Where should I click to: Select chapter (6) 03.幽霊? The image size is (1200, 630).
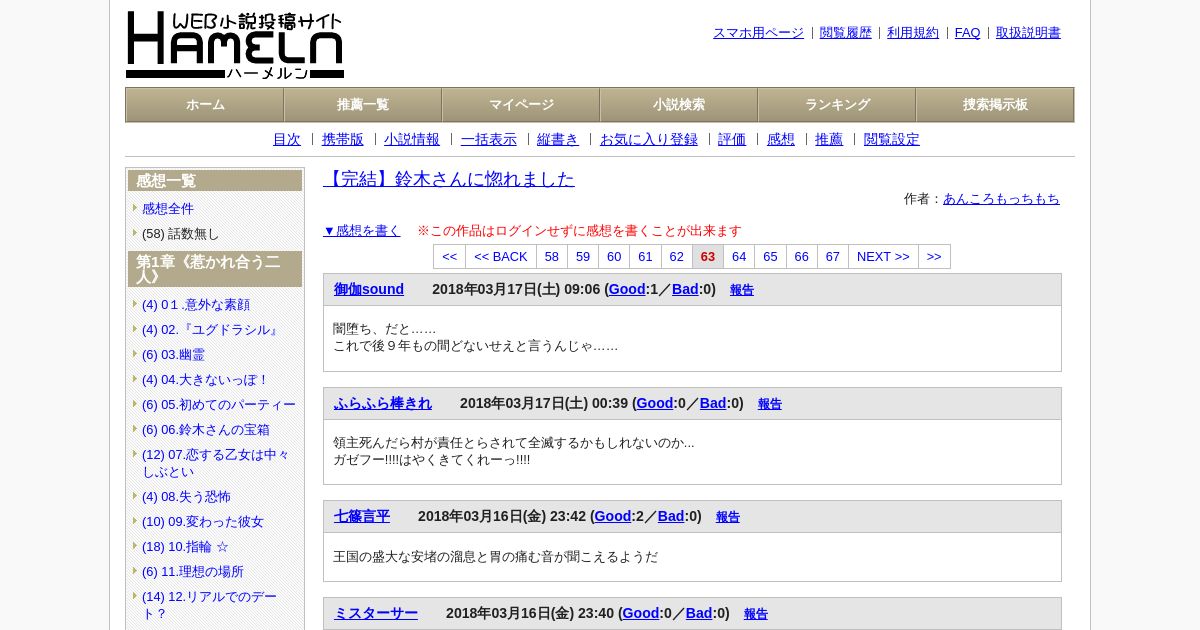(173, 355)
